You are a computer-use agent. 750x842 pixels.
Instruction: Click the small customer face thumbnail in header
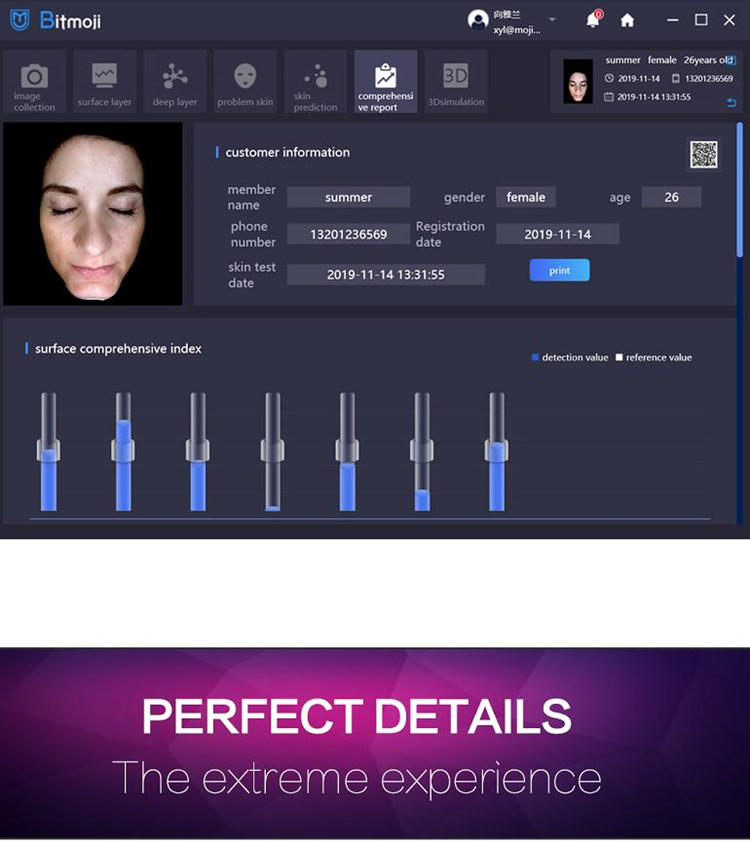click(578, 82)
